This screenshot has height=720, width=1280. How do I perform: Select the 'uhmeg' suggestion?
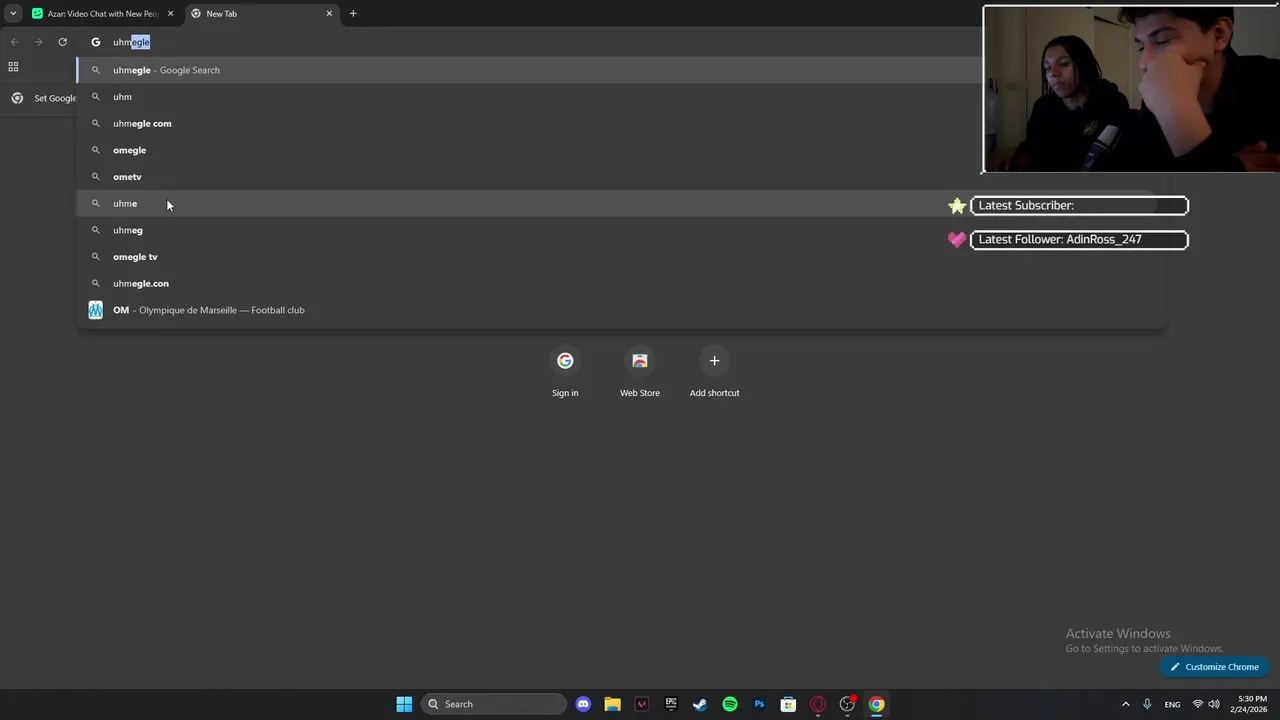pyautogui.click(x=621, y=230)
